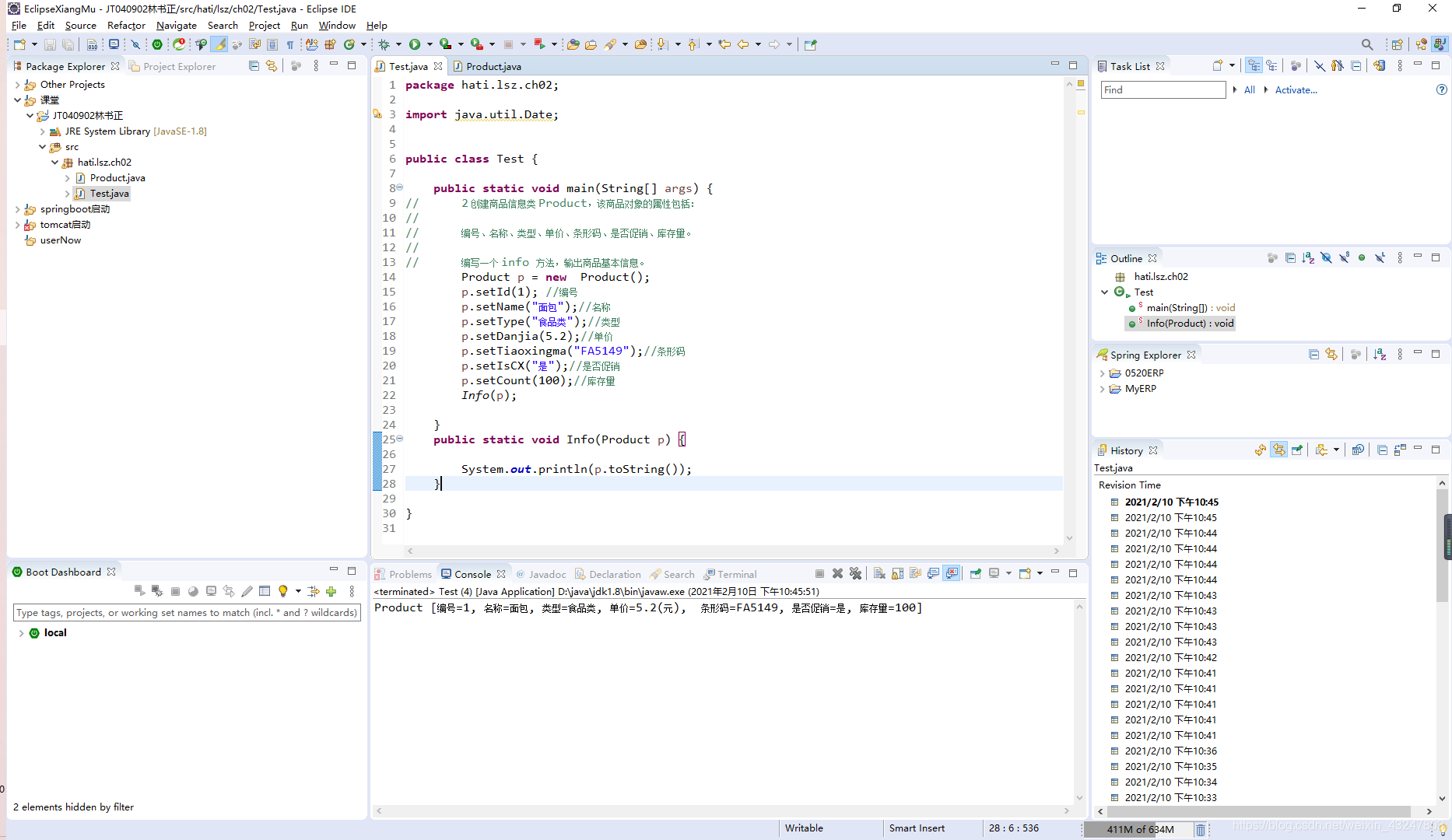Click the Save disk icon in toolbar
The height and width of the screenshot is (840, 1452).
pos(50,44)
